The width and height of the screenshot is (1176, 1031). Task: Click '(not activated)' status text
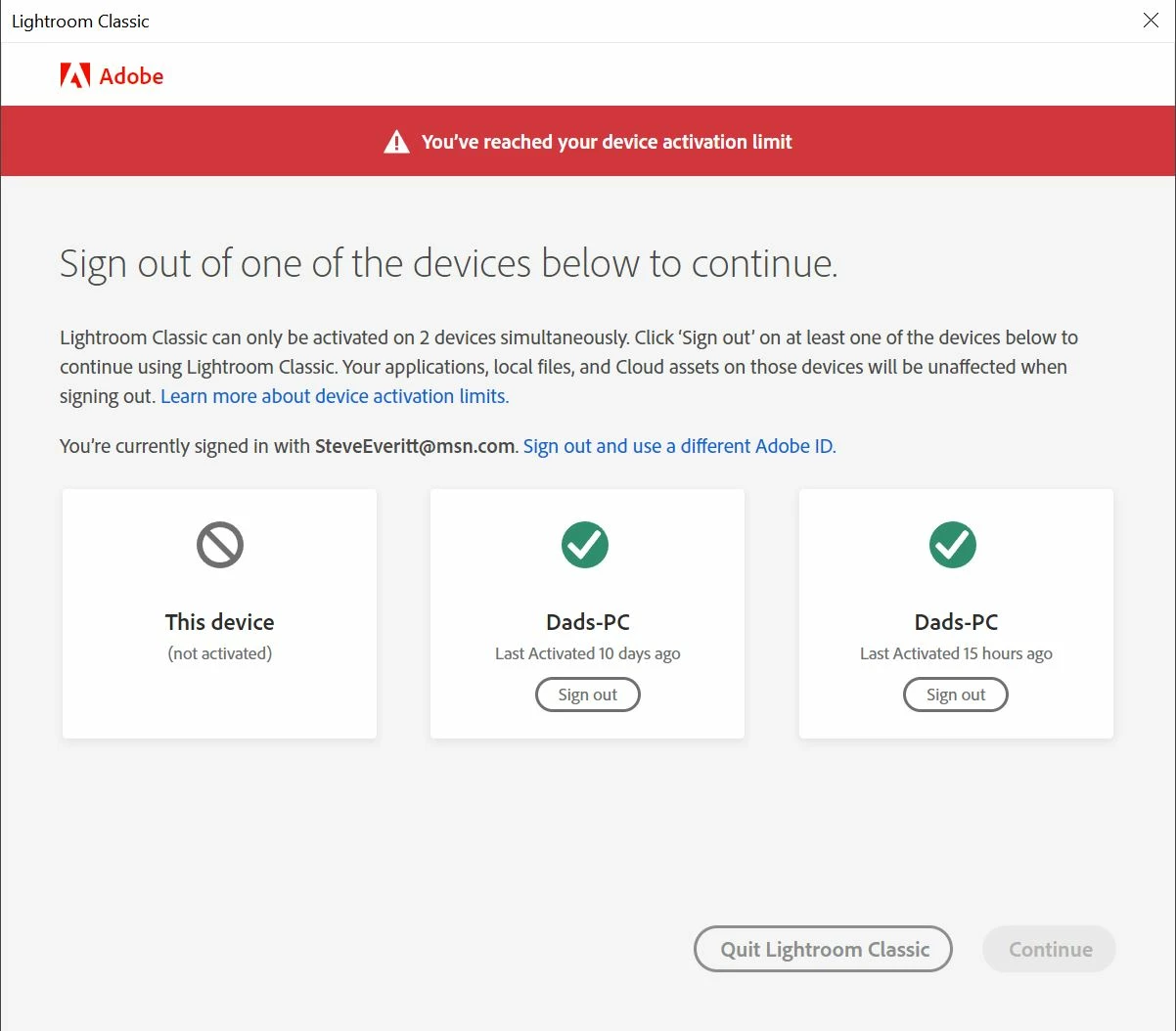point(220,653)
